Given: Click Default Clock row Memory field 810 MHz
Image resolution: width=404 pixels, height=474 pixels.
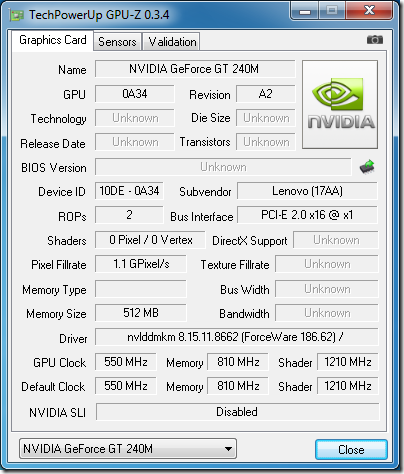Looking at the screenshot, I should [238, 386].
